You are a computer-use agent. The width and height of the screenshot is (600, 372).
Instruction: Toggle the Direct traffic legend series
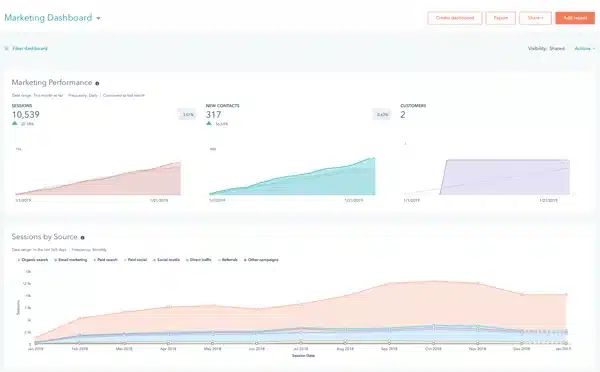(199, 260)
